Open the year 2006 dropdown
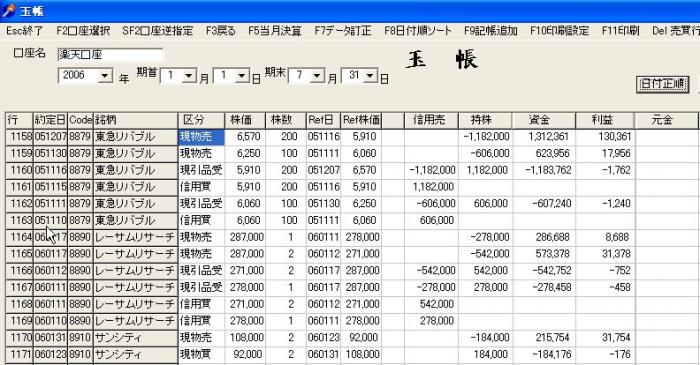Image resolution: width=700 pixels, height=365 pixels. coord(105,75)
